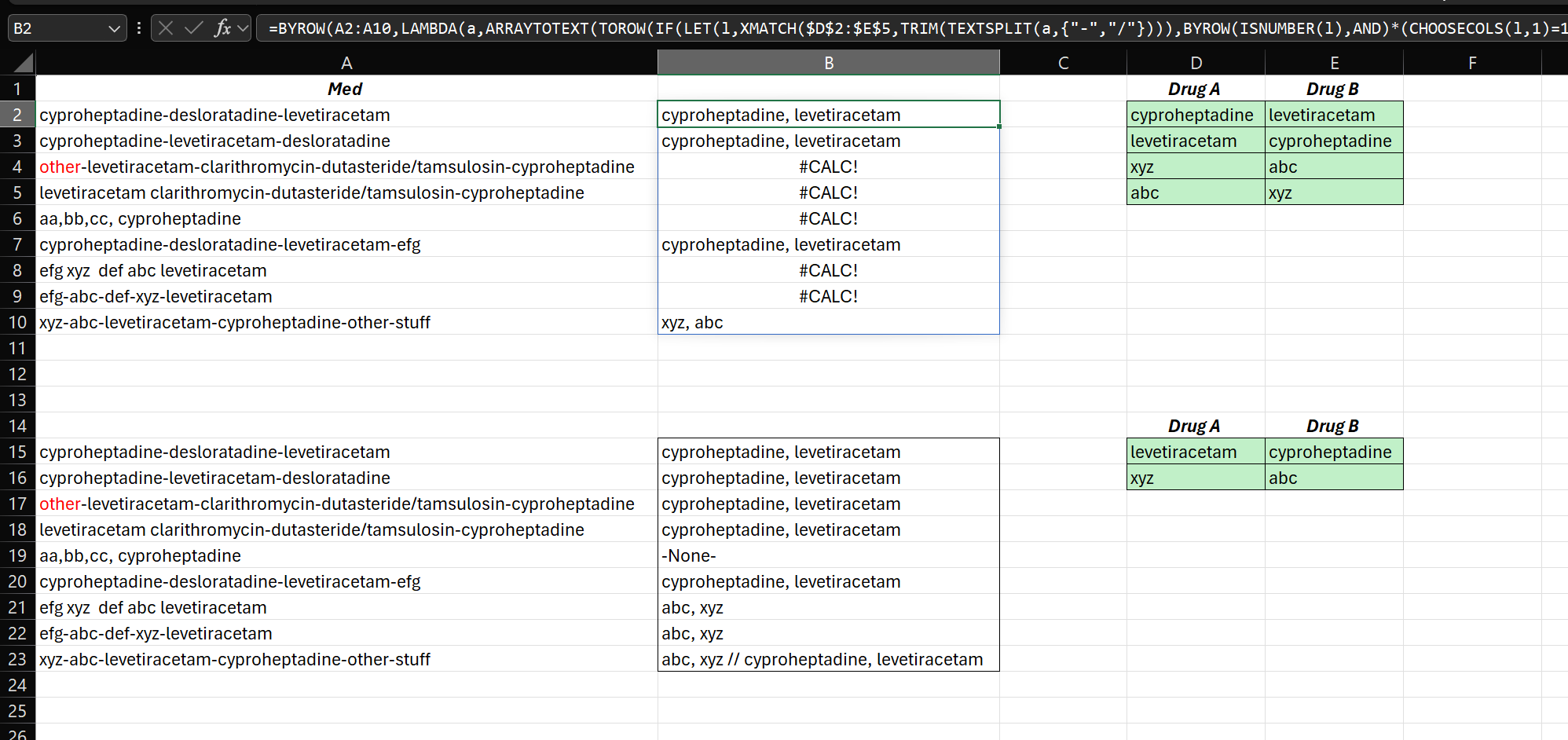Viewport: 1568px width, 740px height.
Task: Select column E header
Action: point(1334,63)
